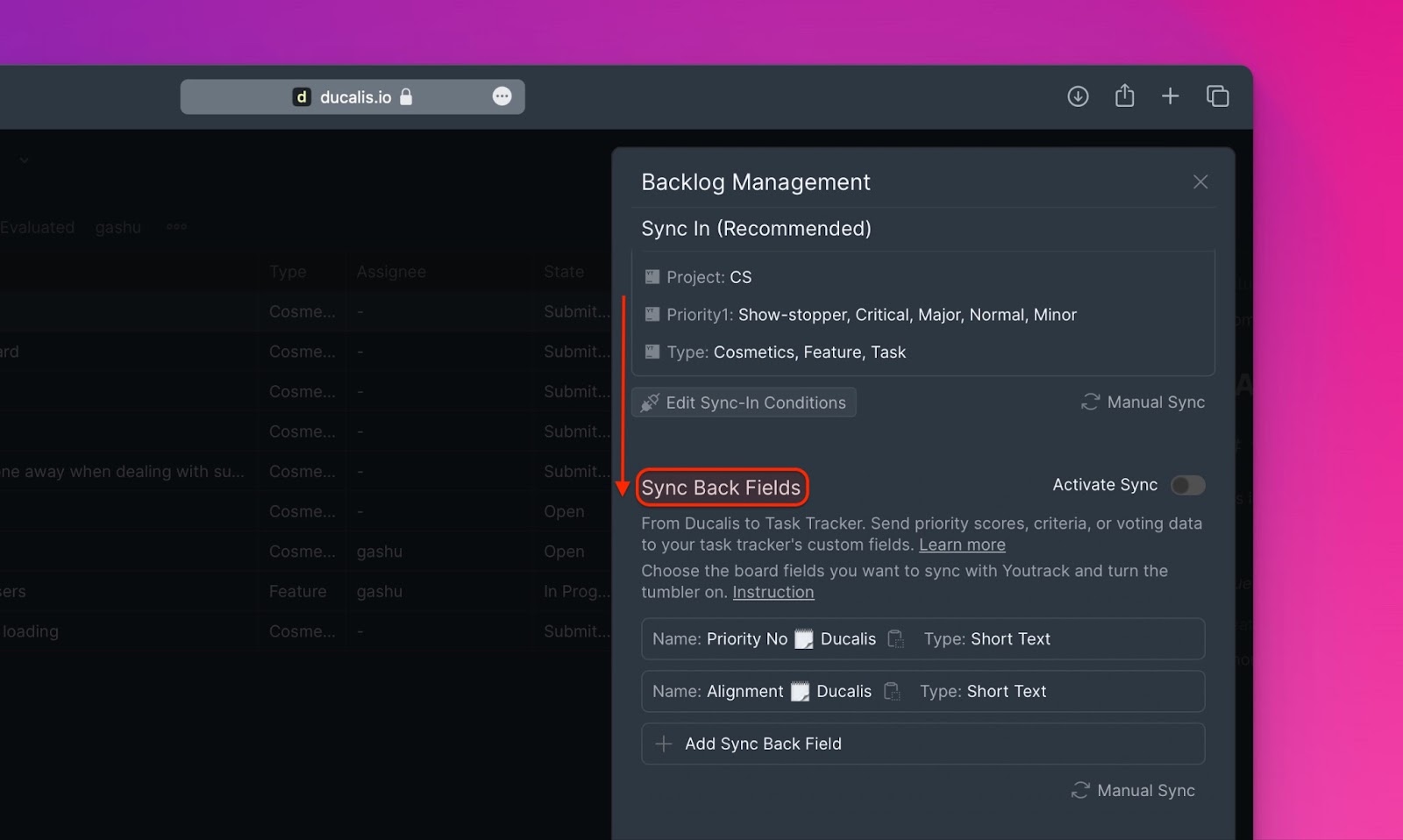The image size is (1403, 840).
Task: Click 'Type: Cosmetics, Feature, Task' condition text
Action: tap(786, 352)
